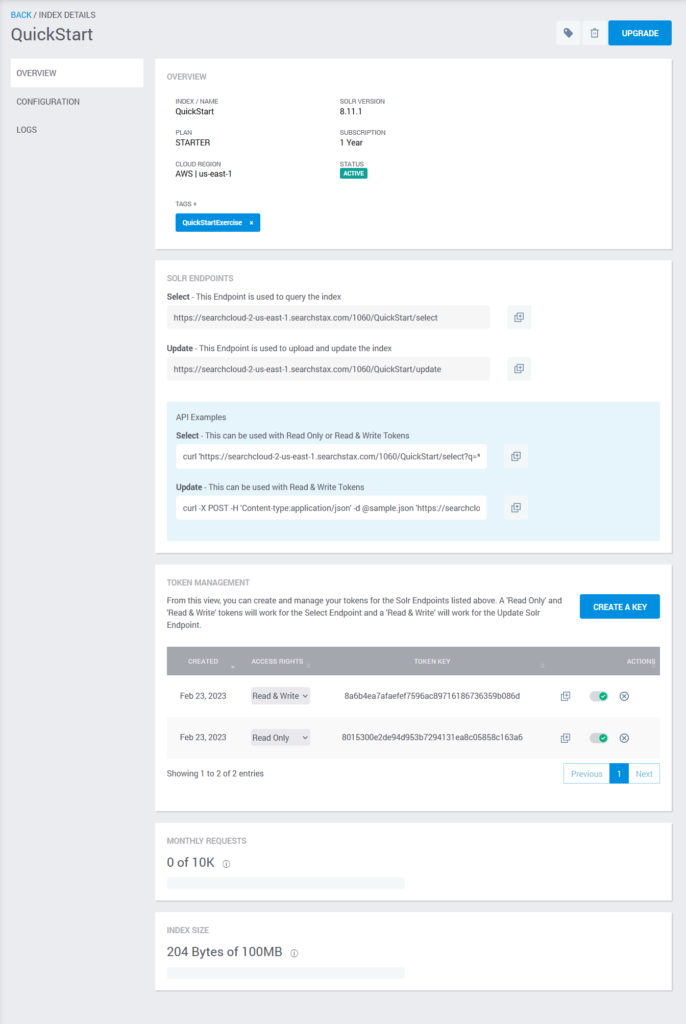Delete the Read & Write token
Viewport: 686px width, 1024px height.
[624, 696]
